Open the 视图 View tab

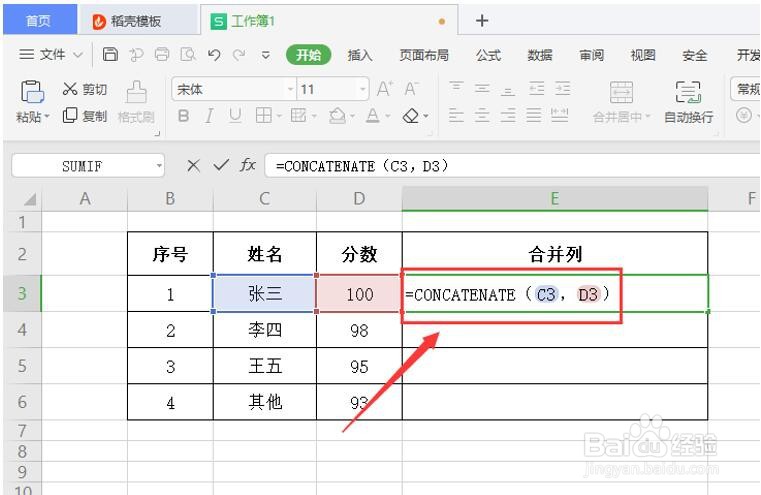click(x=643, y=55)
